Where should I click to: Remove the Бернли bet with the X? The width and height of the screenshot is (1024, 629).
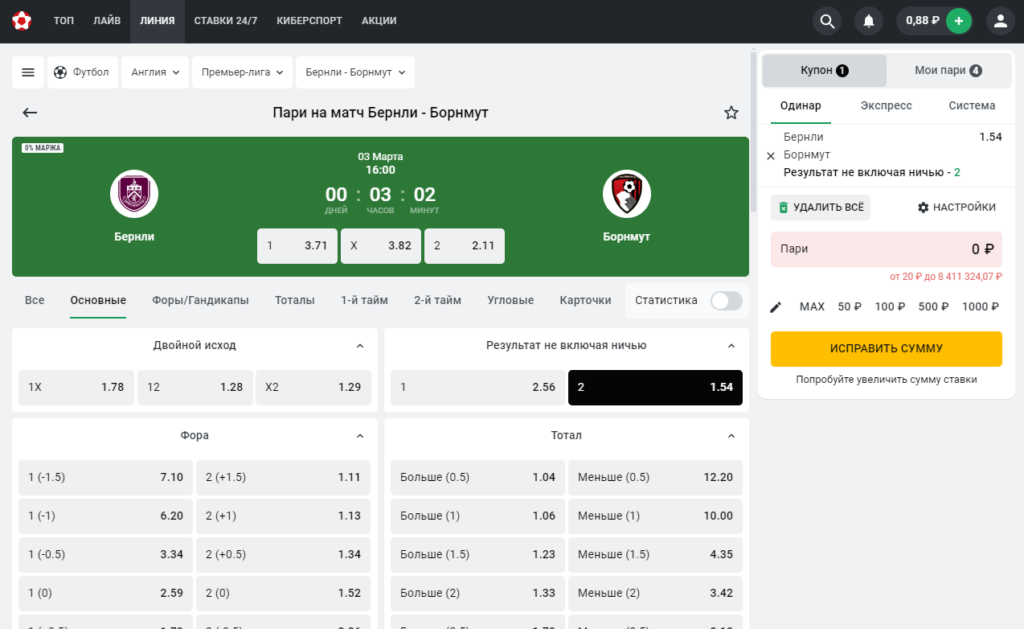[771, 155]
